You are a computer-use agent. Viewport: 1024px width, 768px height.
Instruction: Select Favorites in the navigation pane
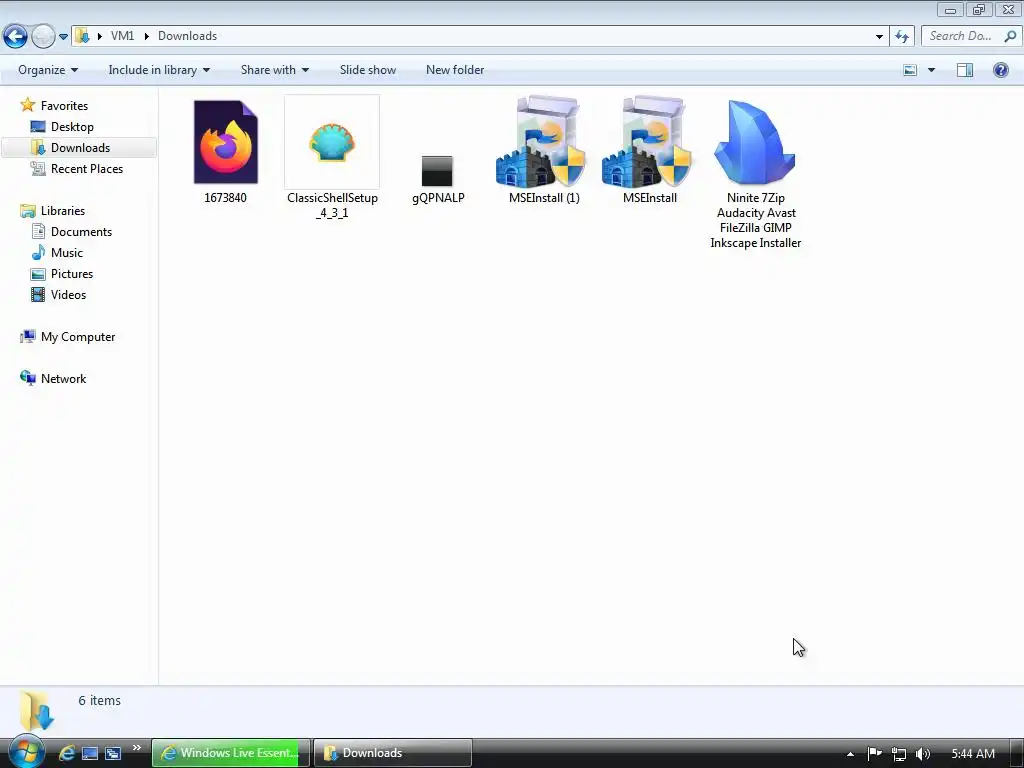[x=64, y=106]
